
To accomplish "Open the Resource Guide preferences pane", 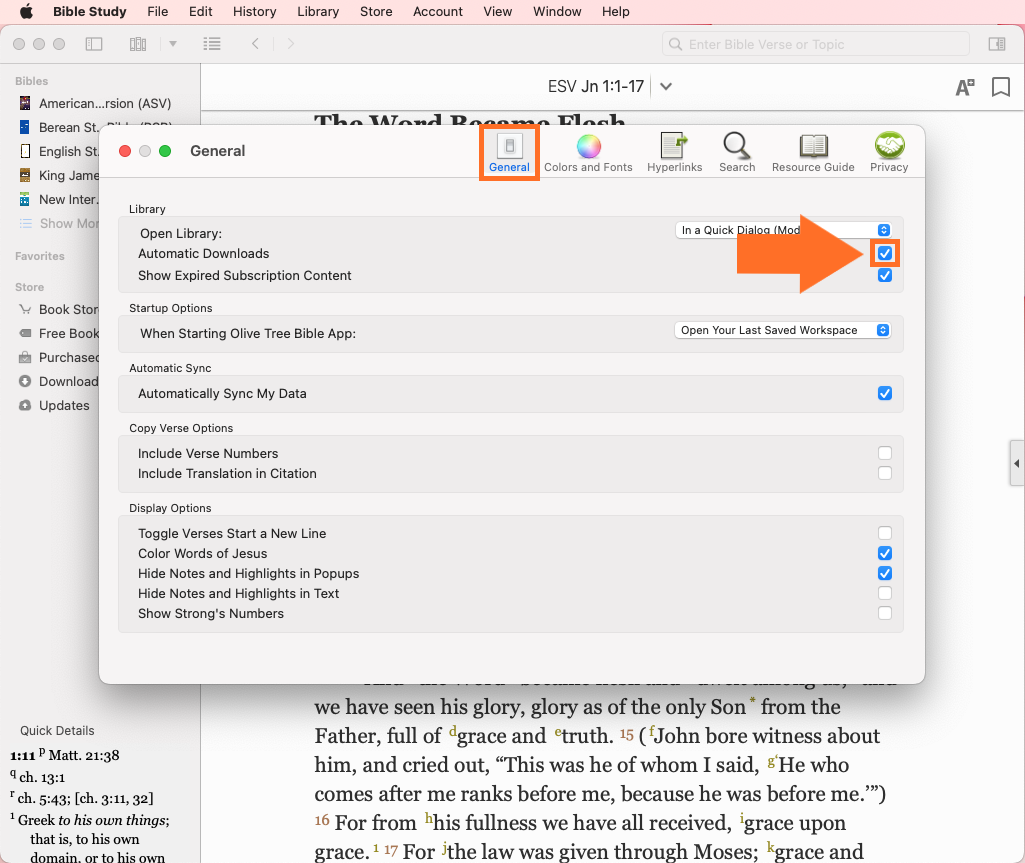I will coord(813,153).
